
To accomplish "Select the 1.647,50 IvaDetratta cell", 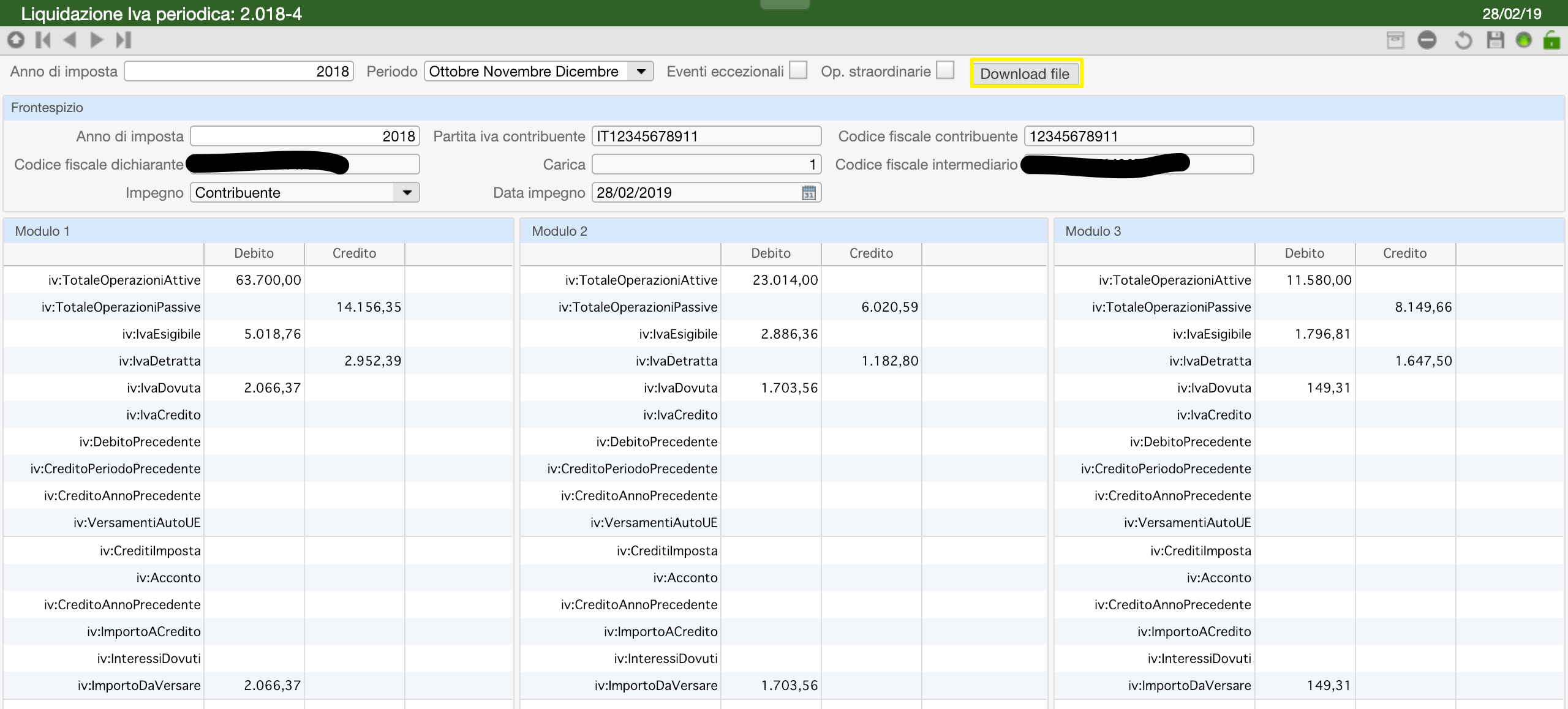I will tap(1405, 361).
